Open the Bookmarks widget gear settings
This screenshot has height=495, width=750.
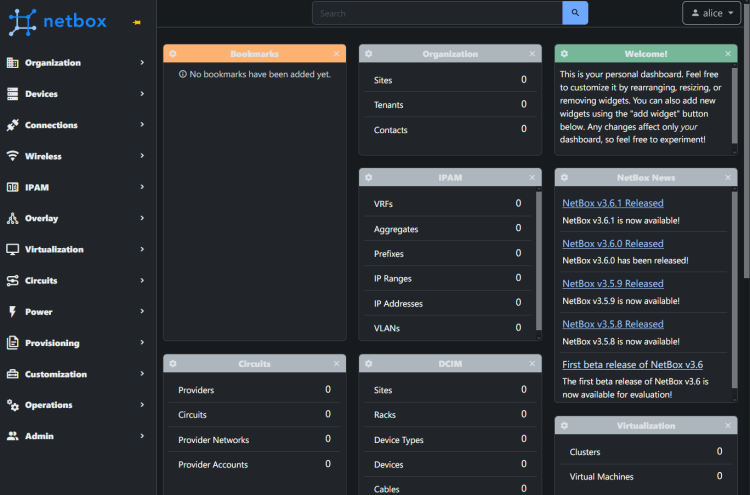tap(173, 54)
